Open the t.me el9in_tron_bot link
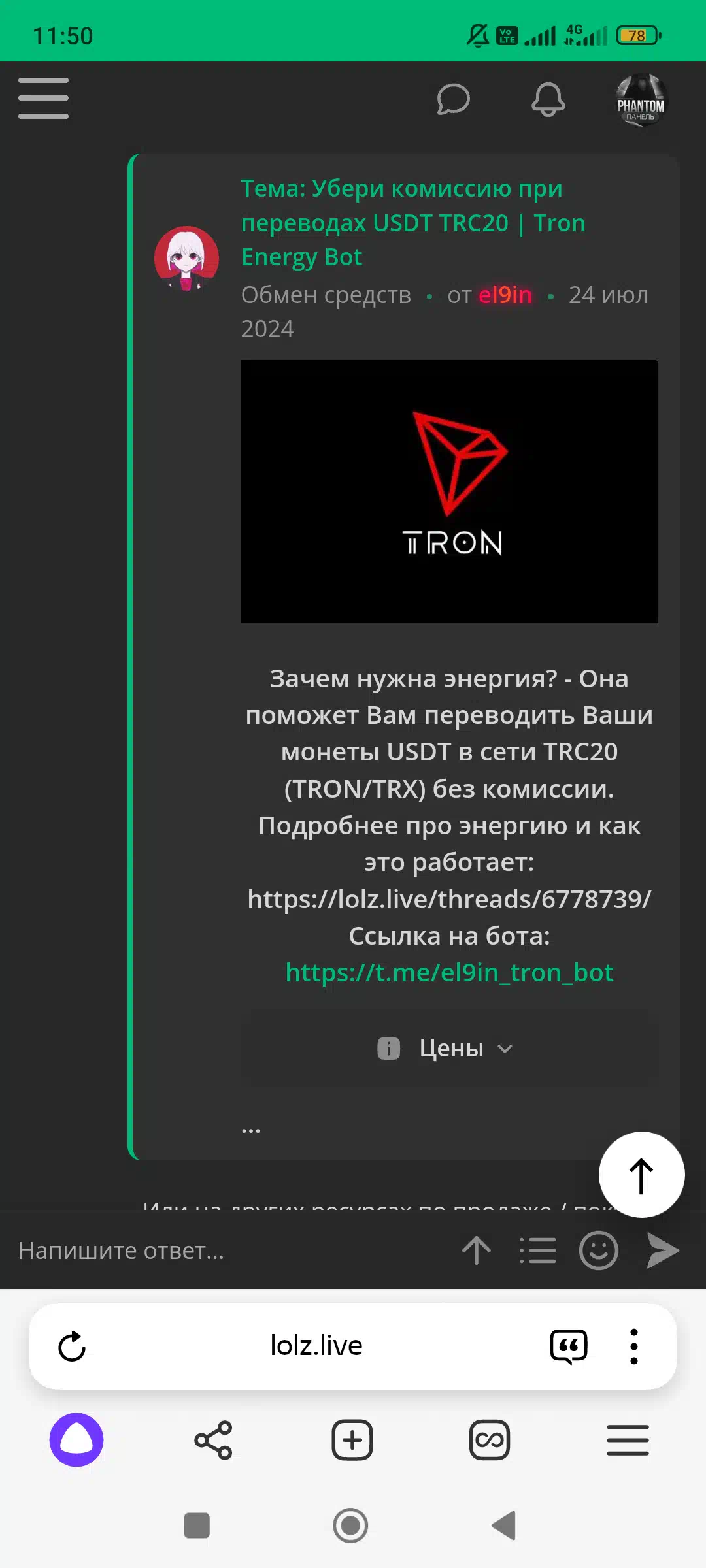The height and width of the screenshot is (1568, 706). click(449, 973)
